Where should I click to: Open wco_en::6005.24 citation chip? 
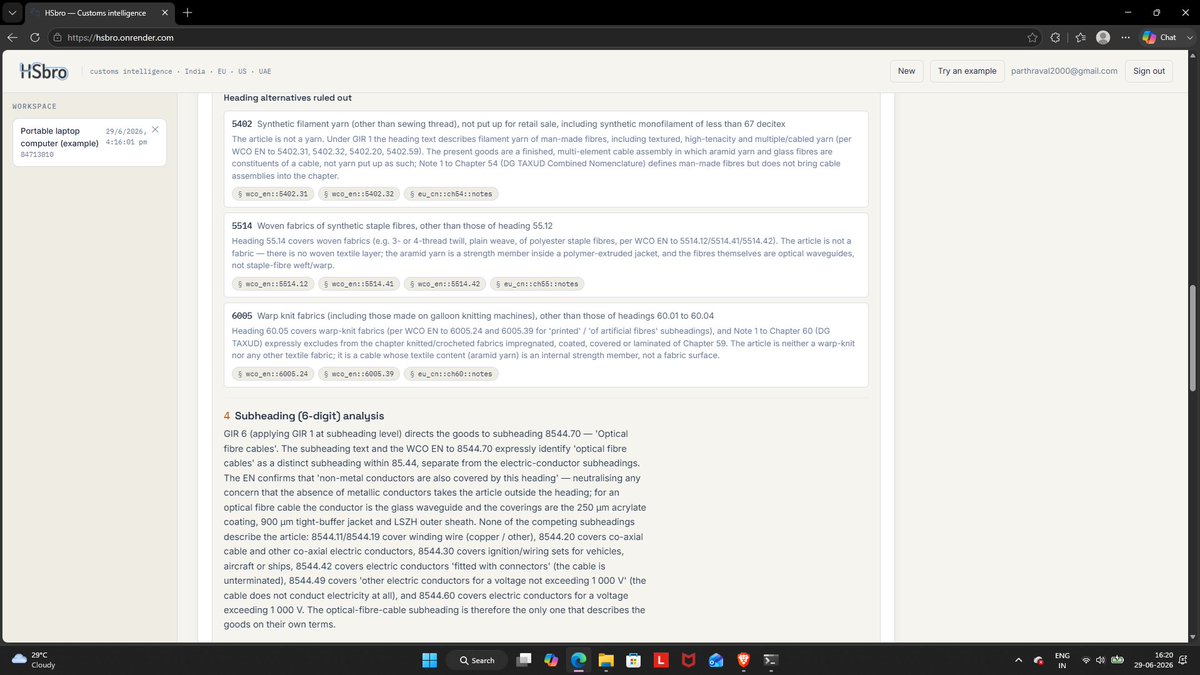272,373
